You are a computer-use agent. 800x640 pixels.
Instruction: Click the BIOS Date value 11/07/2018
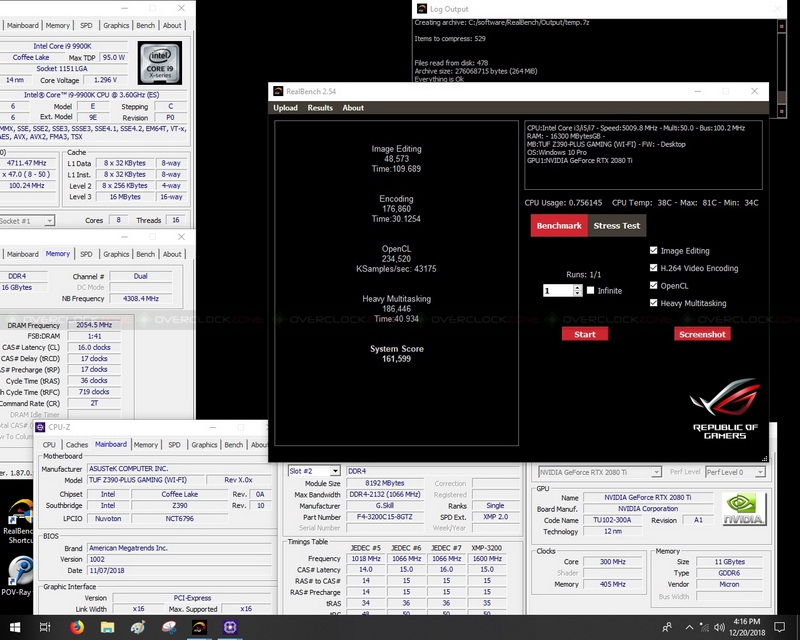pyautogui.click(x=107, y=571)
